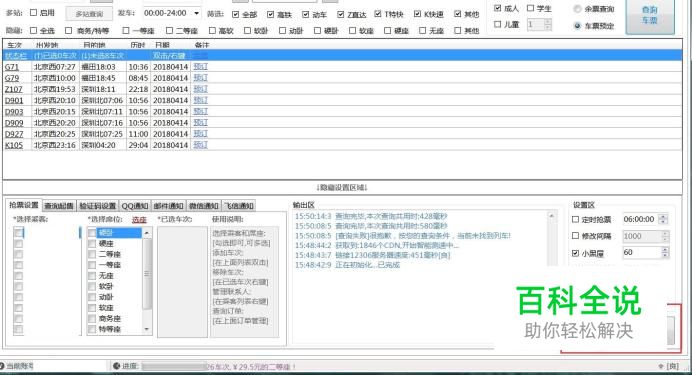Toggle the 其他 train filter checkbox
The height and width of the screenshot is (375, 692).
coord(458,14)
